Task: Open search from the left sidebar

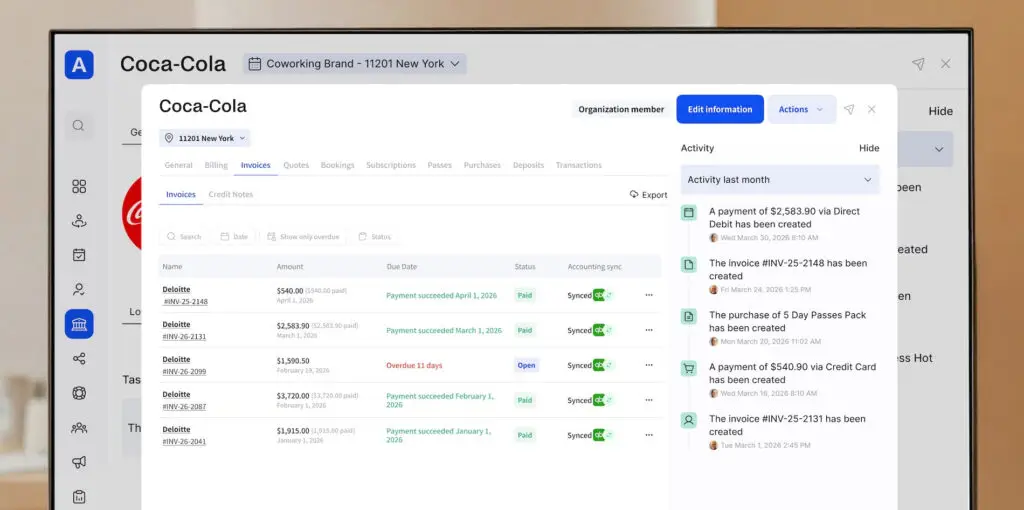Action: point(78,125)
